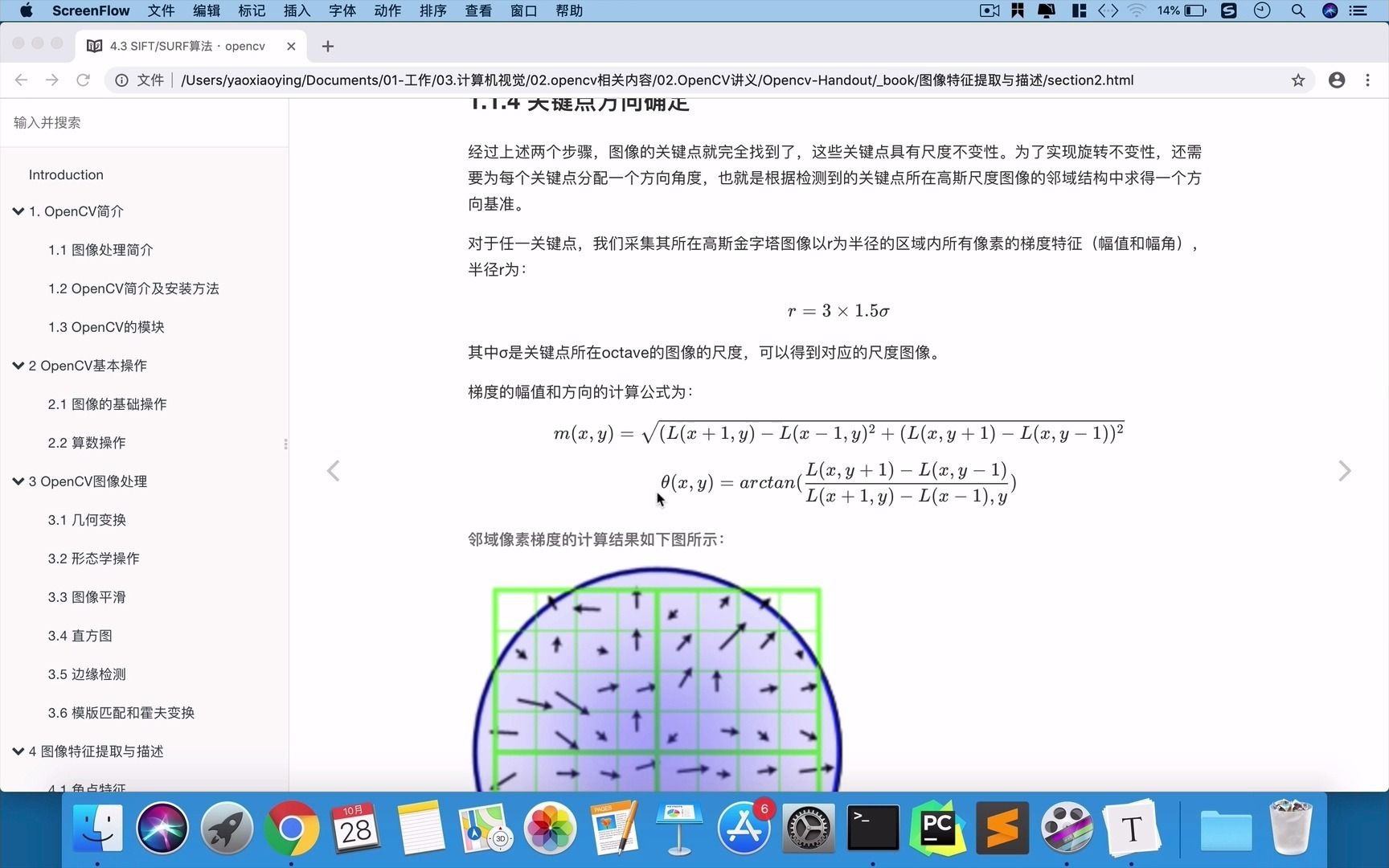1389x868 pixels.
Task: Open Notes app in the Dock
Action: pos(420,828)
